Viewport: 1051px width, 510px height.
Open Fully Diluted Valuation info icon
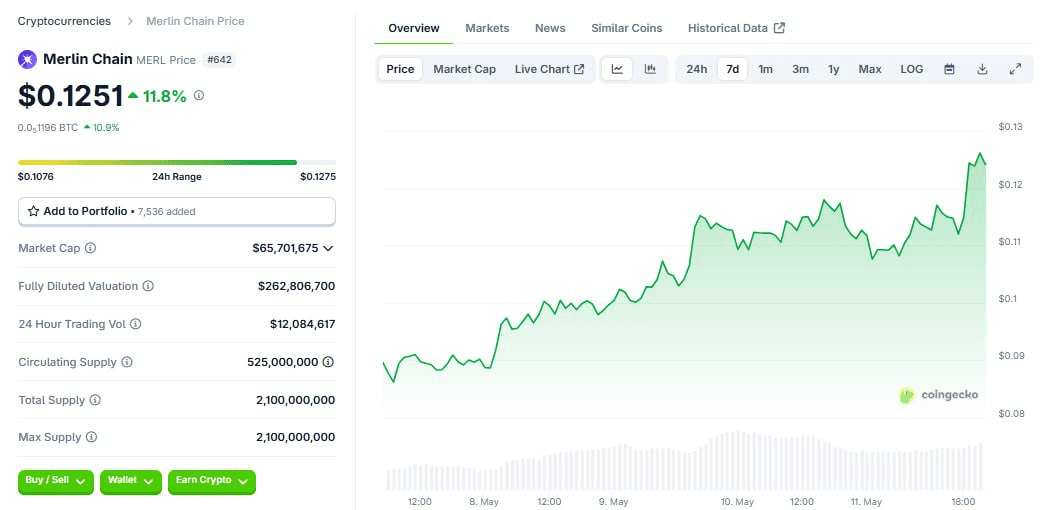click(148, 286)
